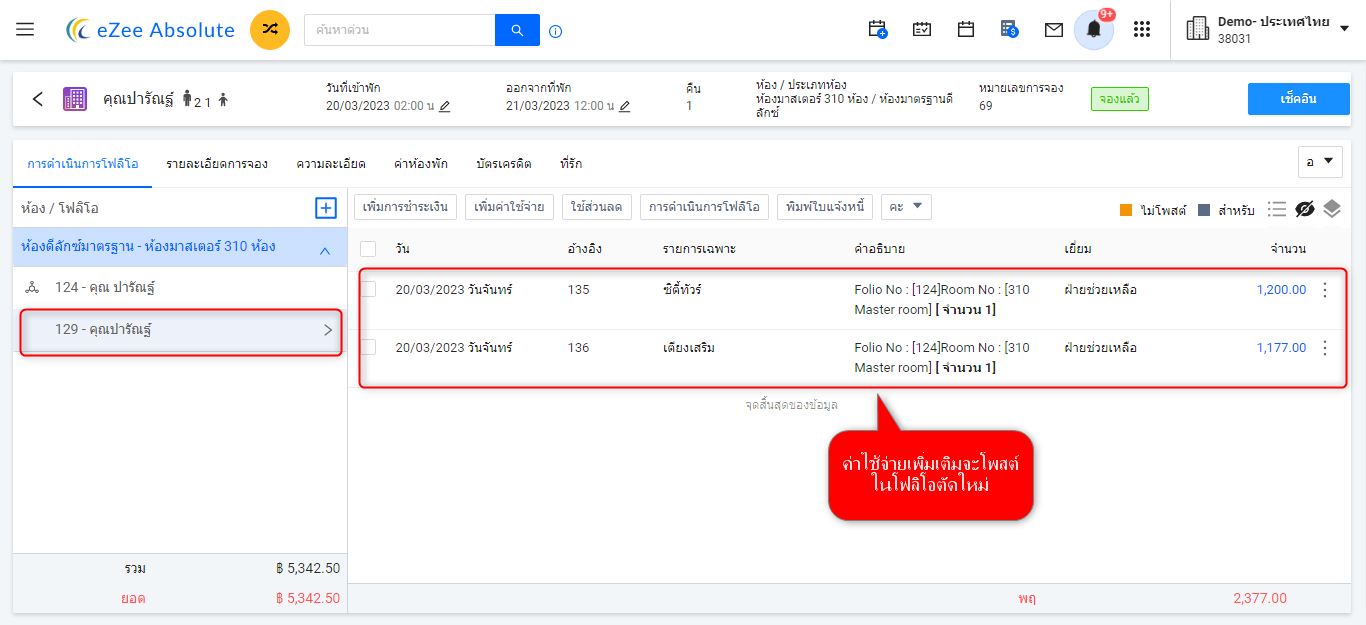Click the วัน column header
The height and width of the screenshot is (625, 1366).
pyautogui.click(x=402, y=248)
